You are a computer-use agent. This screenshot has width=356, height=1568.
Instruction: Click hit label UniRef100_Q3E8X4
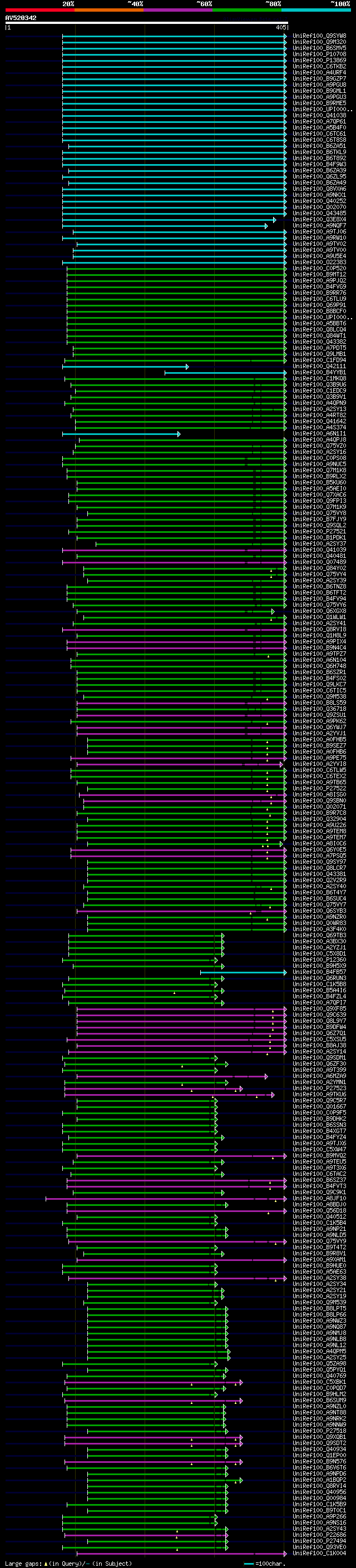(x=319, y=219)
